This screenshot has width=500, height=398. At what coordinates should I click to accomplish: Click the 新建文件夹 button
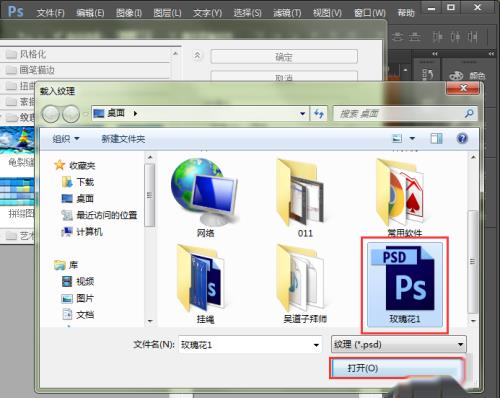click(123, 139)
